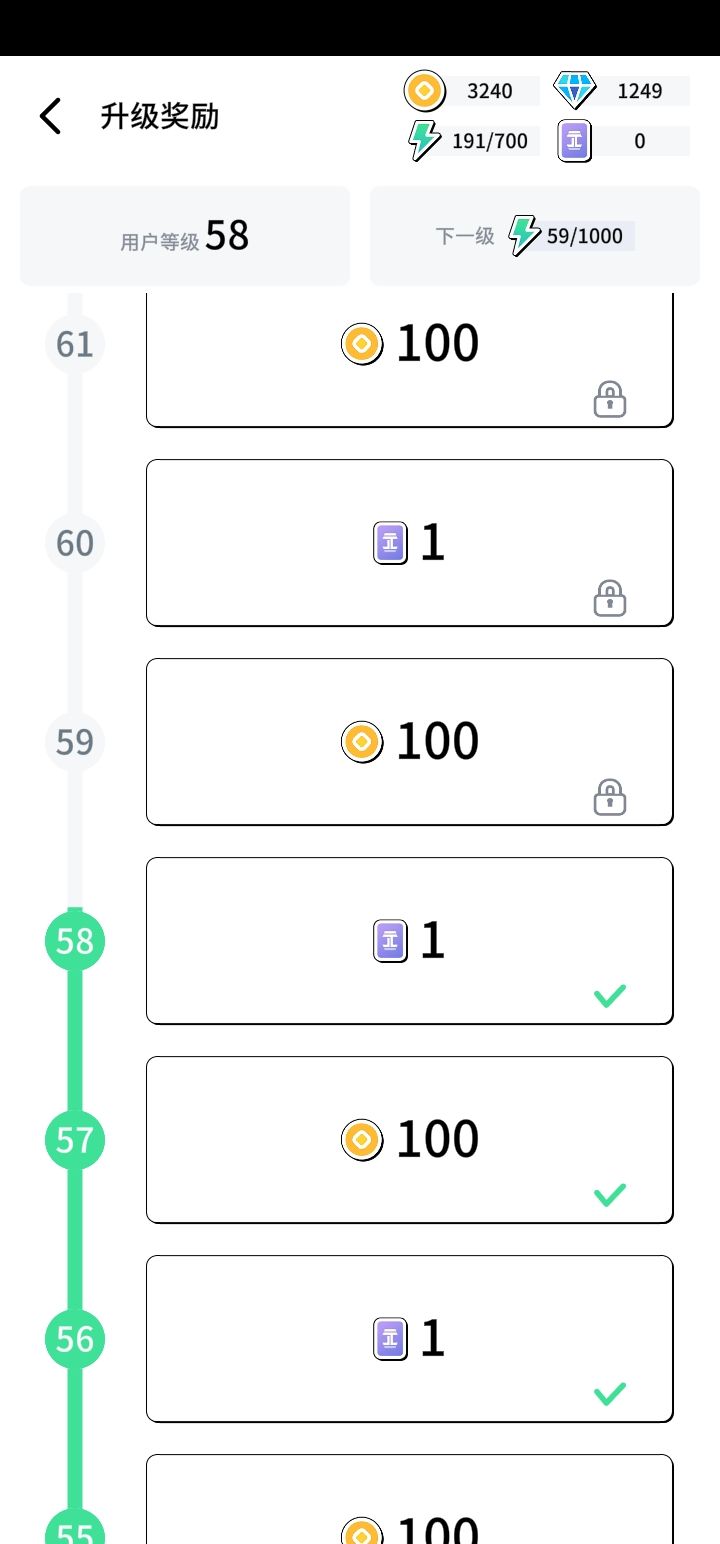The image size is (720, 1544).
Task: Tap the level 57 timeline marker
Action: coord(75,1140)
